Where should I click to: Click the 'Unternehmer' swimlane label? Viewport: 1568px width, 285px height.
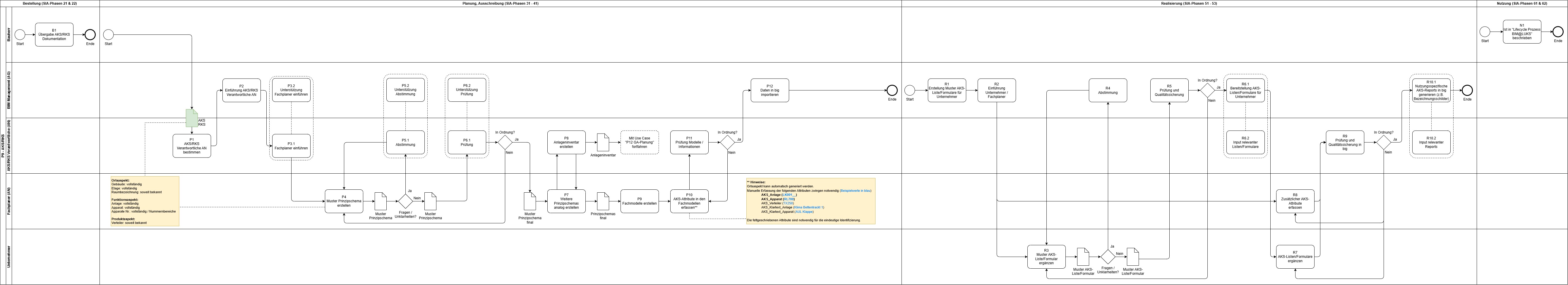pos(8,256)
